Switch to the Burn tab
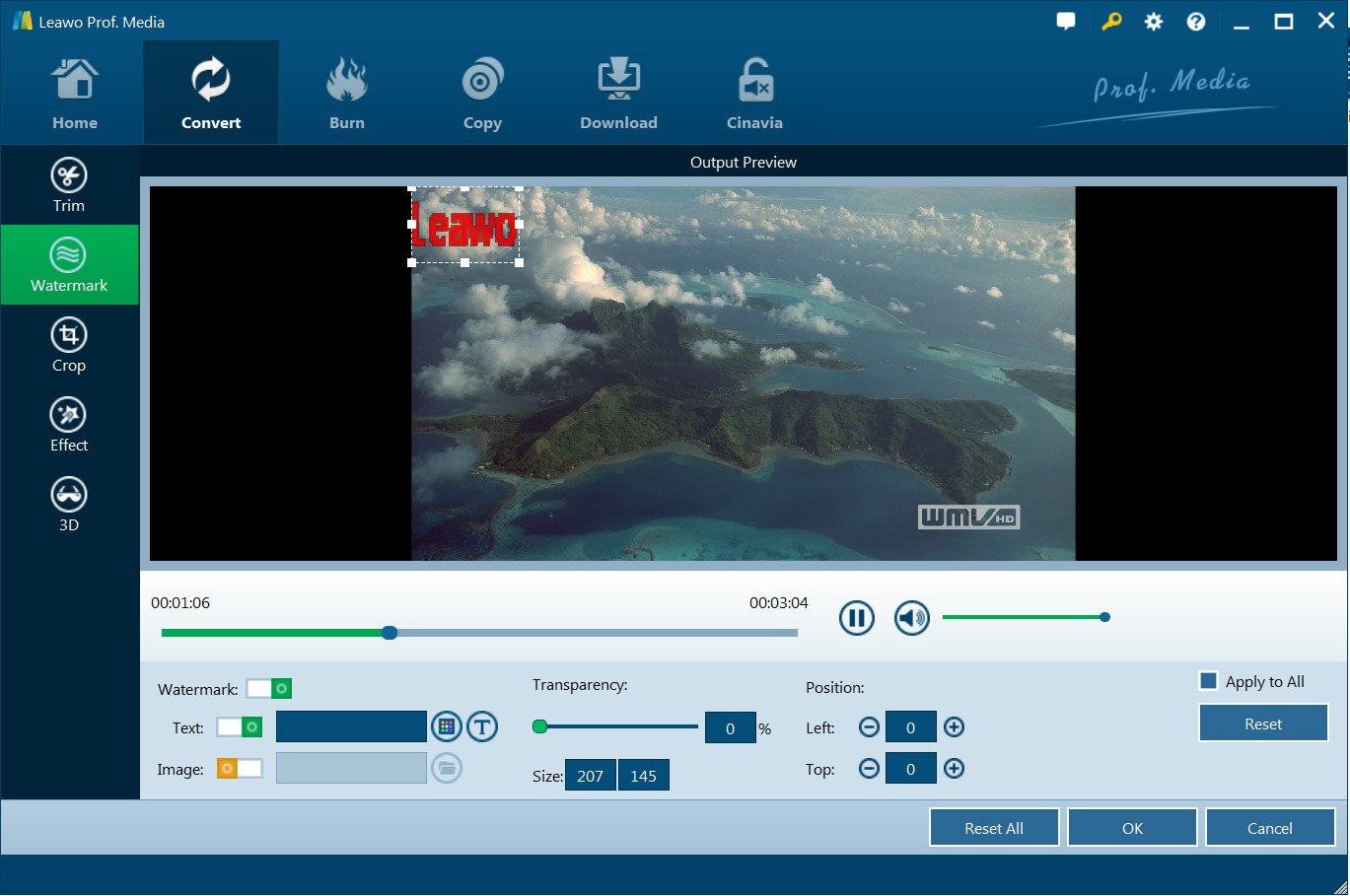 pyautogui.click(x=346, y=94)
